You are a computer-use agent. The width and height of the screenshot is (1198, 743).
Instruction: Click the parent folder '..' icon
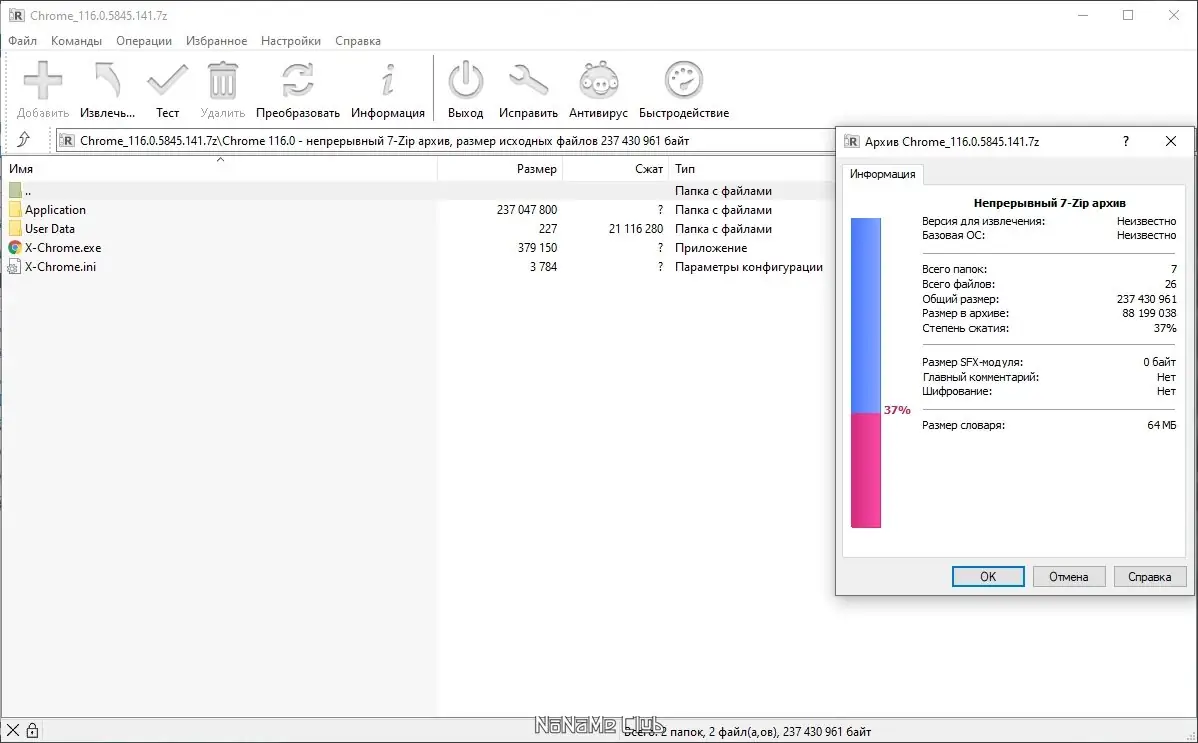[x=15, y=190]
